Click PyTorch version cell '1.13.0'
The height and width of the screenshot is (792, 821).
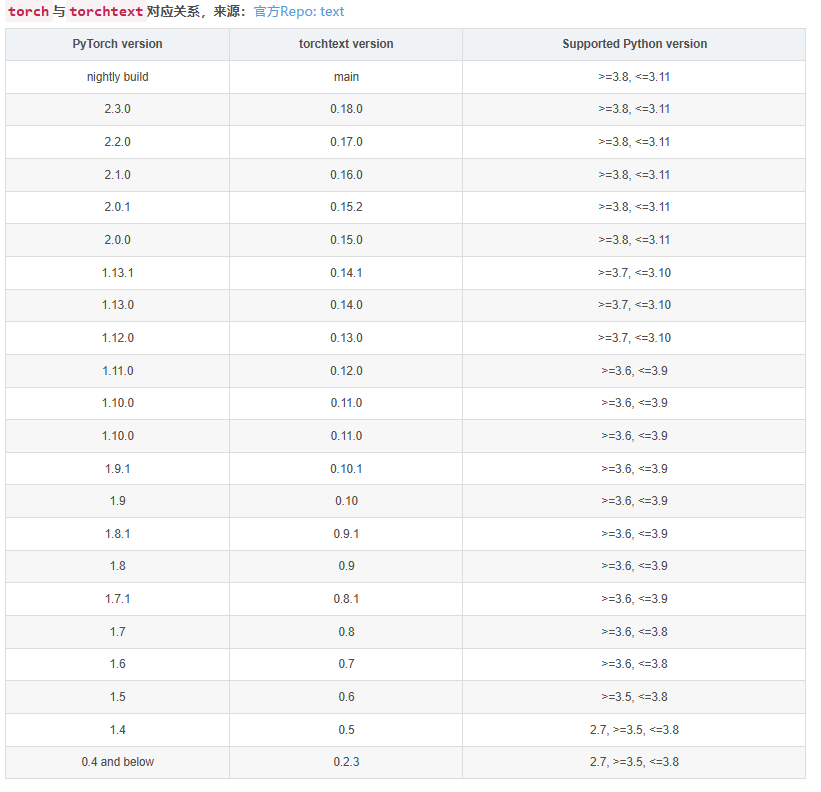coord(117,305)
